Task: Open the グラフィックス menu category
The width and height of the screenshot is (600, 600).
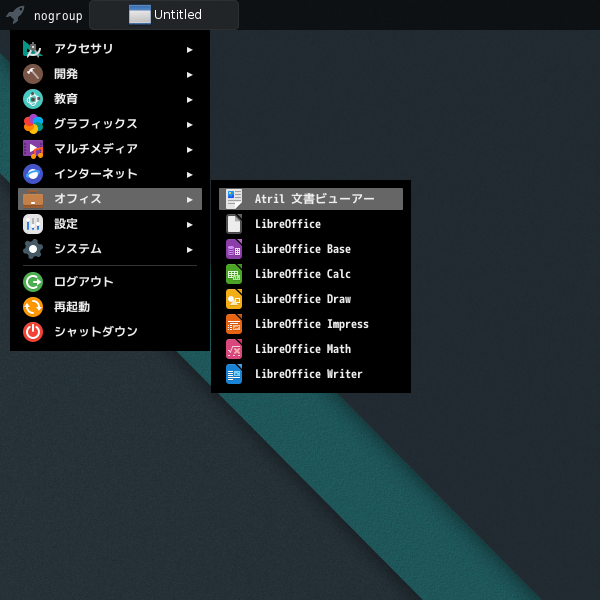Action: coord(110,124)
